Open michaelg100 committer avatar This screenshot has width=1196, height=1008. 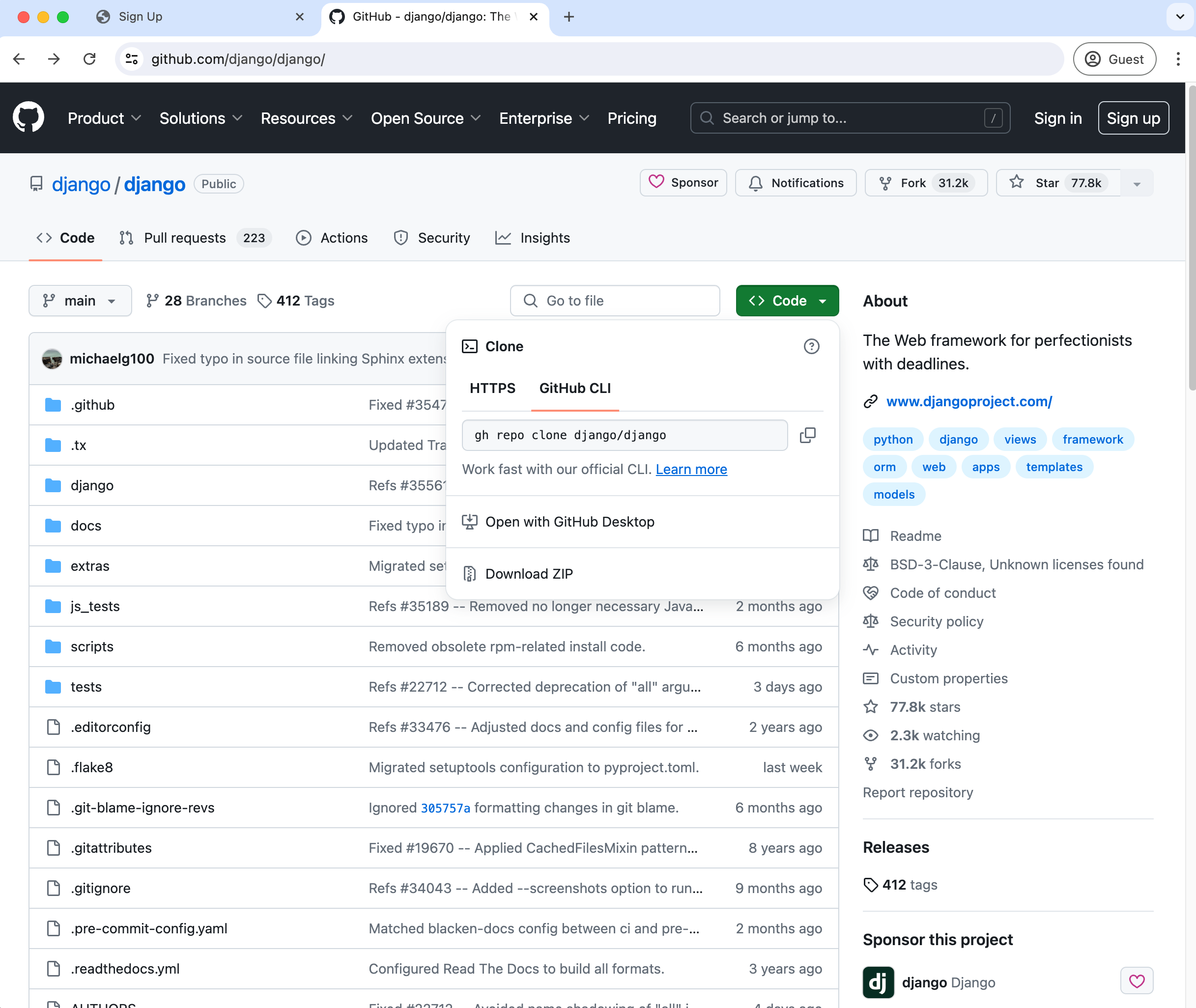coord(52,359)
